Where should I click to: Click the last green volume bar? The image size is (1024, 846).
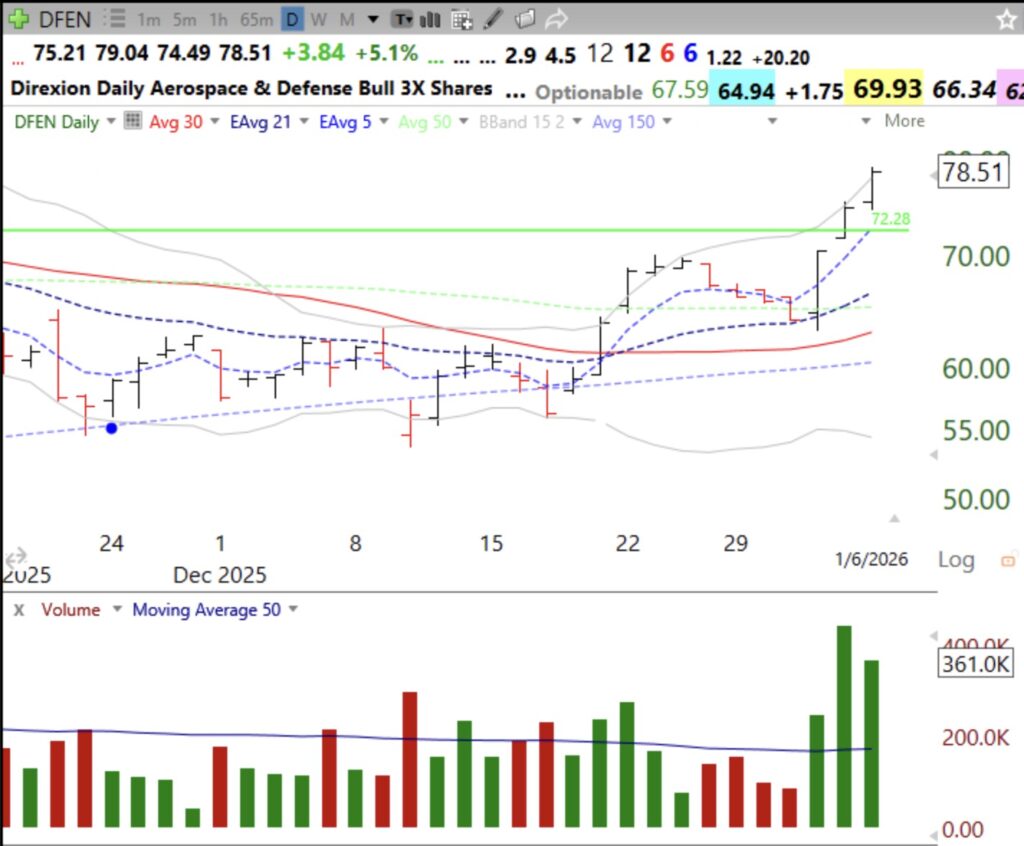871,743
